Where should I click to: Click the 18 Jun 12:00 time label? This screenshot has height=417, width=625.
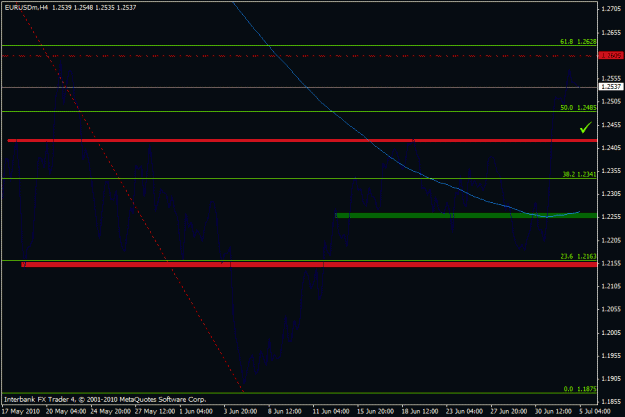coord(420,411)
